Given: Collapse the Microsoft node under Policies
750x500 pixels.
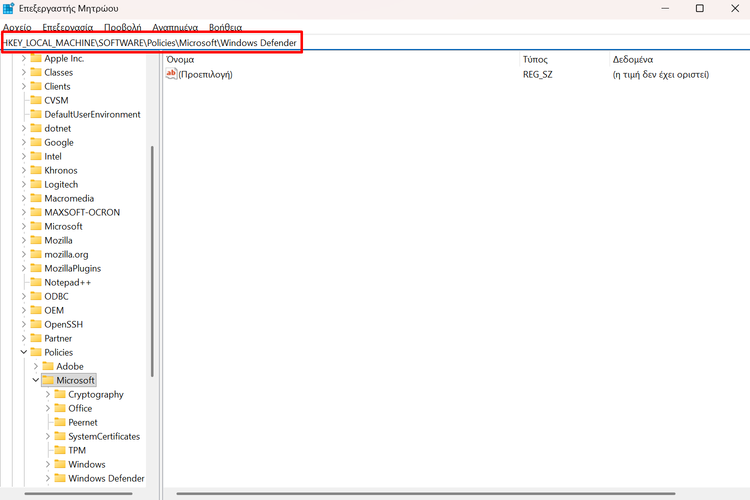Looking at the screenshot, I should (x=35, y=381).
